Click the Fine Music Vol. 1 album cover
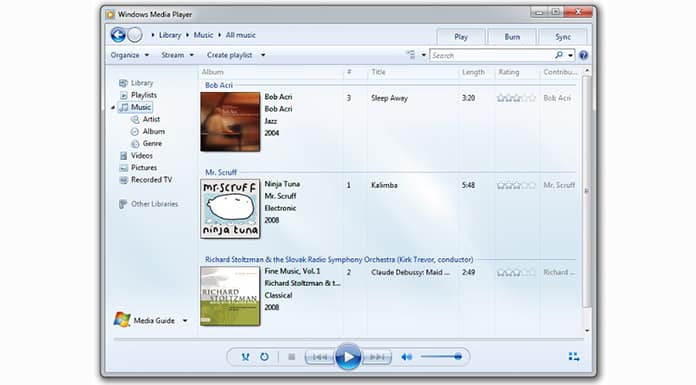 [230, 296]
